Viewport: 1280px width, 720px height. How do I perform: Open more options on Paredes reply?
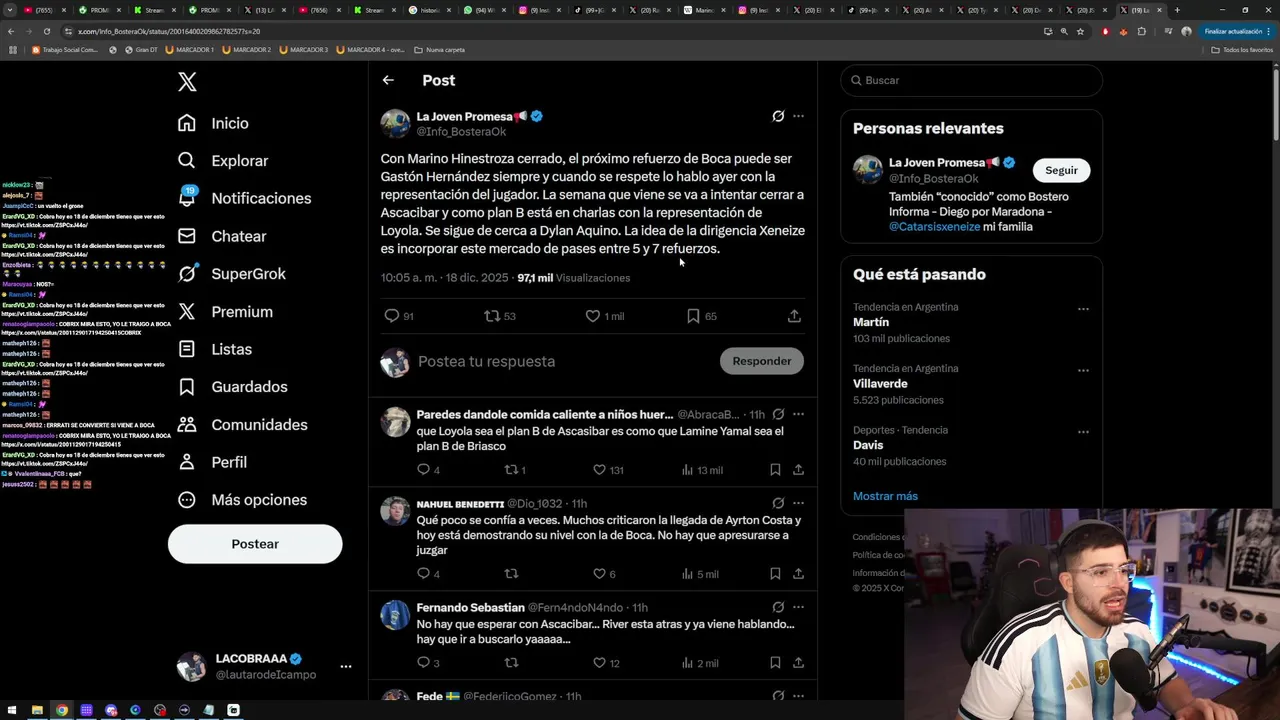pos(798,414)
